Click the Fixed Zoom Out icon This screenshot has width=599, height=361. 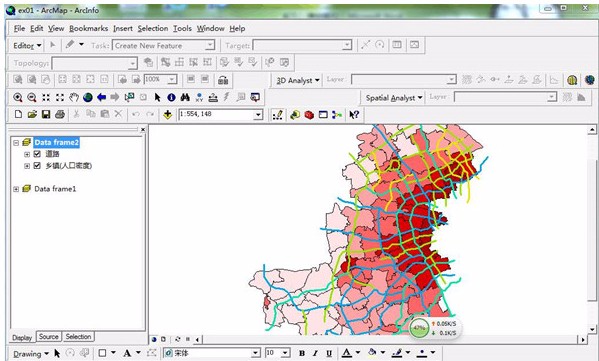(x=60, y=97)
